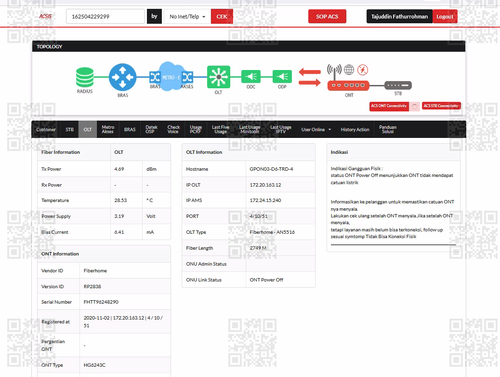500x377 pixels.
Task: Click the globe internet icon above ONT
Action: click(349, 70)
